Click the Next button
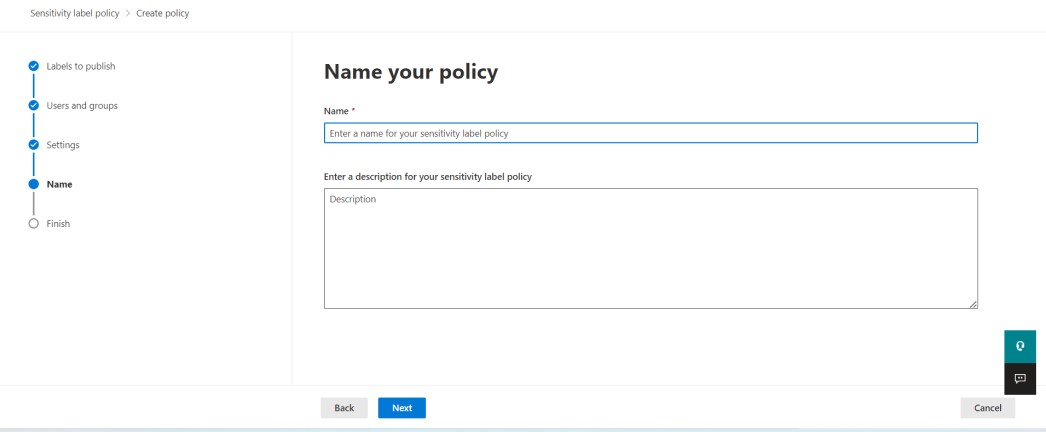Screen dimensions: 1046x432 tap(402, 408)
